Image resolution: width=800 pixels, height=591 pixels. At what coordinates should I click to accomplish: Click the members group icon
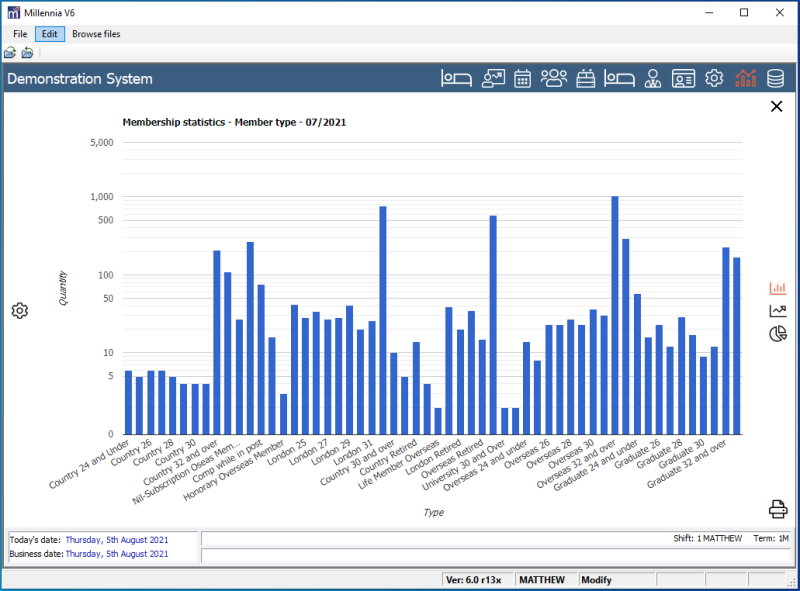point(554,78)
